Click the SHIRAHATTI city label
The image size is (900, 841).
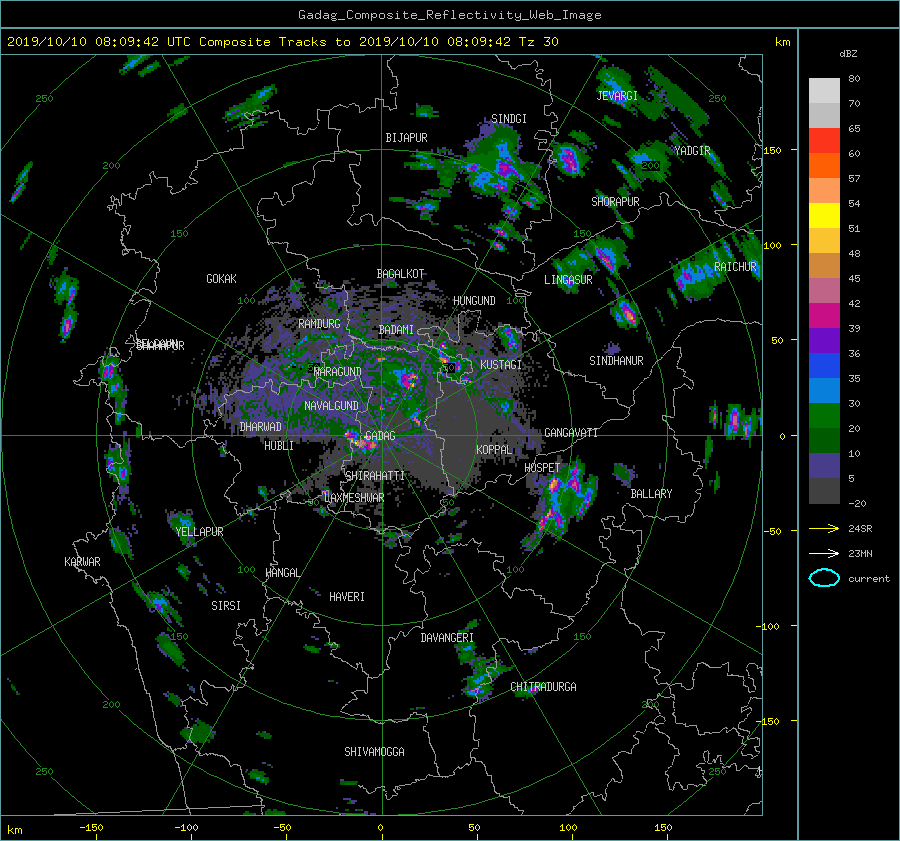pos(375,476)
